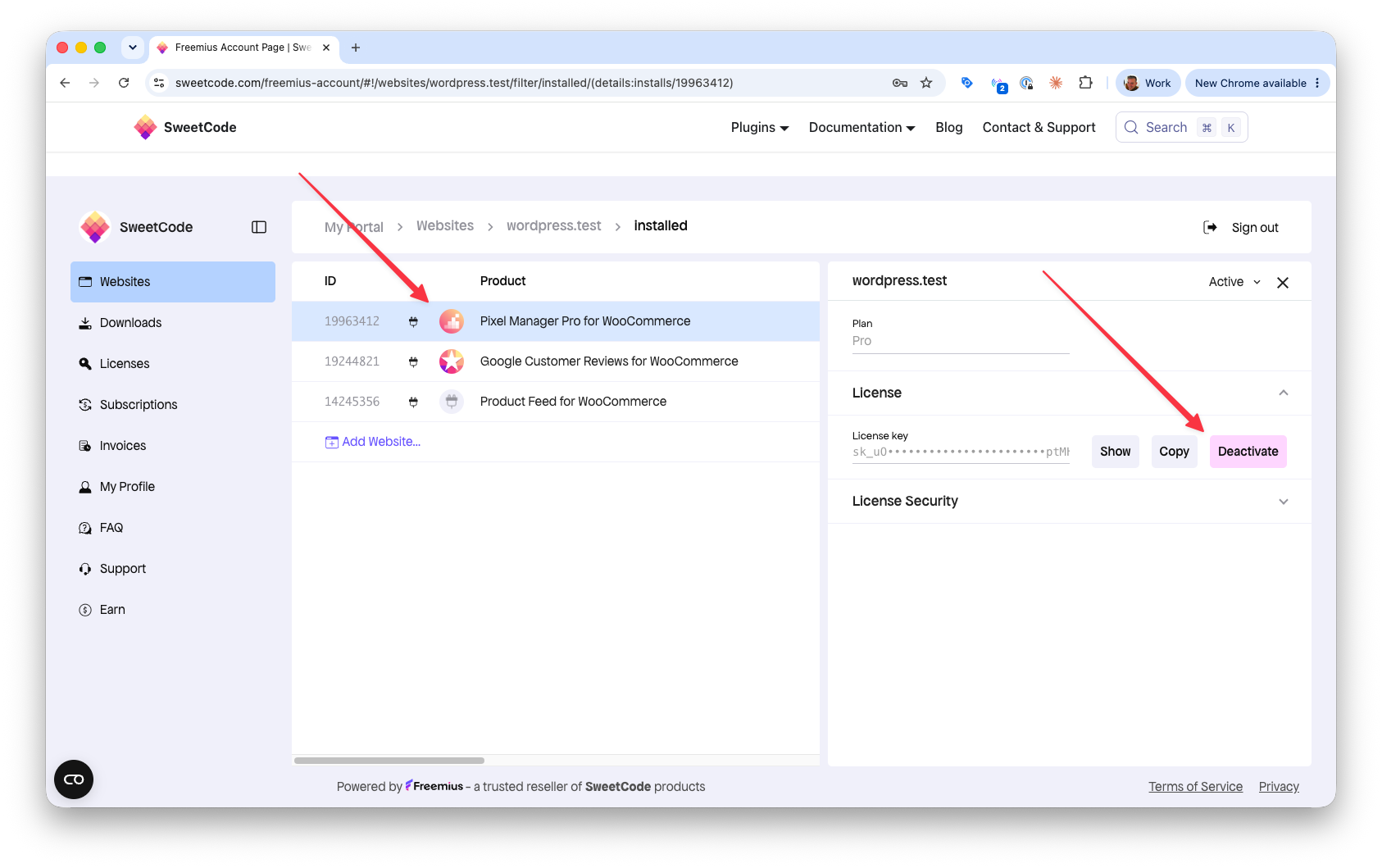Click the extension icon with badge 2
1382x868 pixels.
tap(998, 84)
